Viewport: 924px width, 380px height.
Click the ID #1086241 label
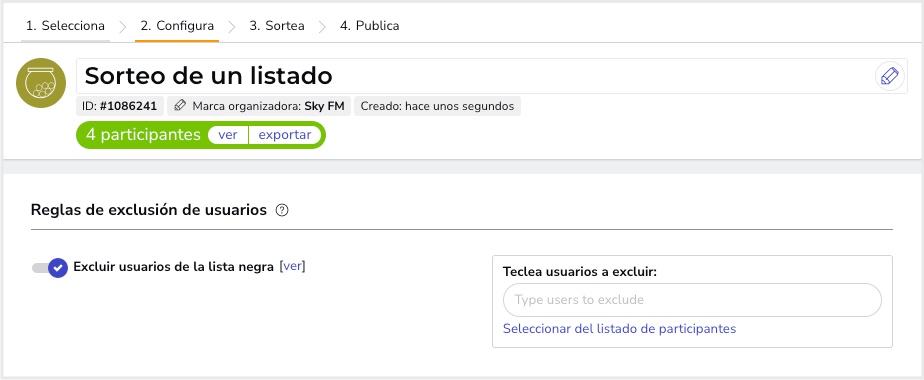point(120,106)
